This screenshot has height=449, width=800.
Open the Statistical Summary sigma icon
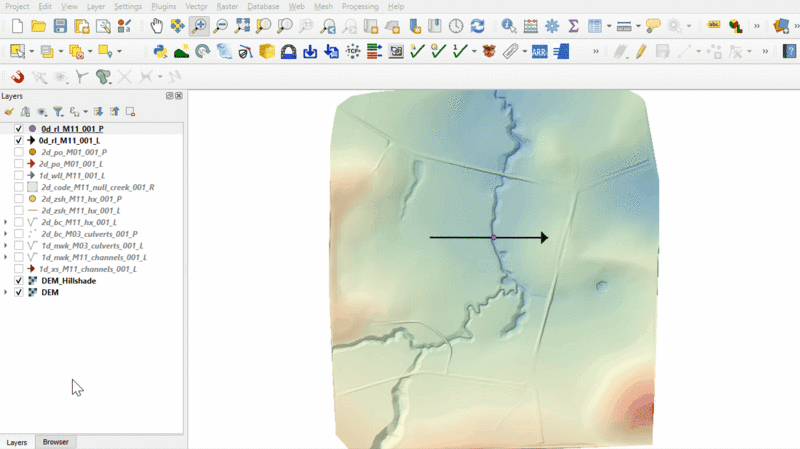tap(574, 26)
